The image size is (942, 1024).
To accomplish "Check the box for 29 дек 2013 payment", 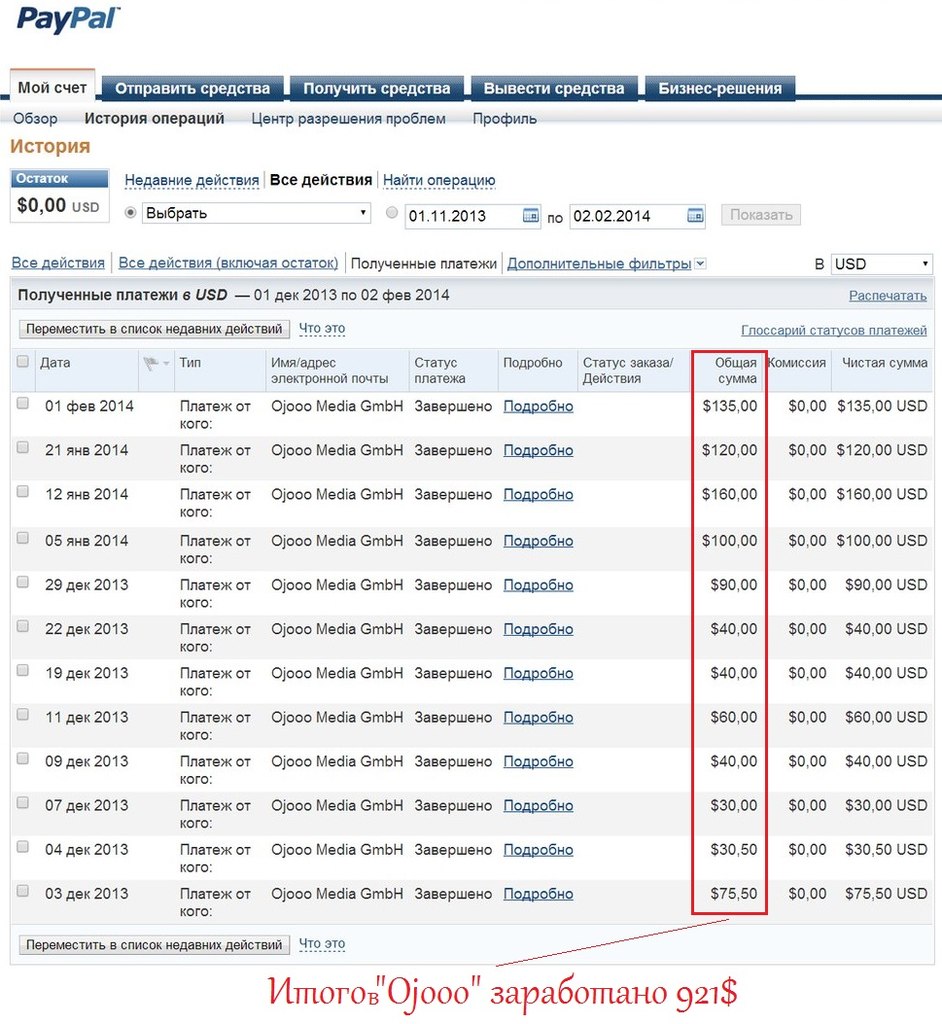I will pyautogui.click(x=23, y=582).
